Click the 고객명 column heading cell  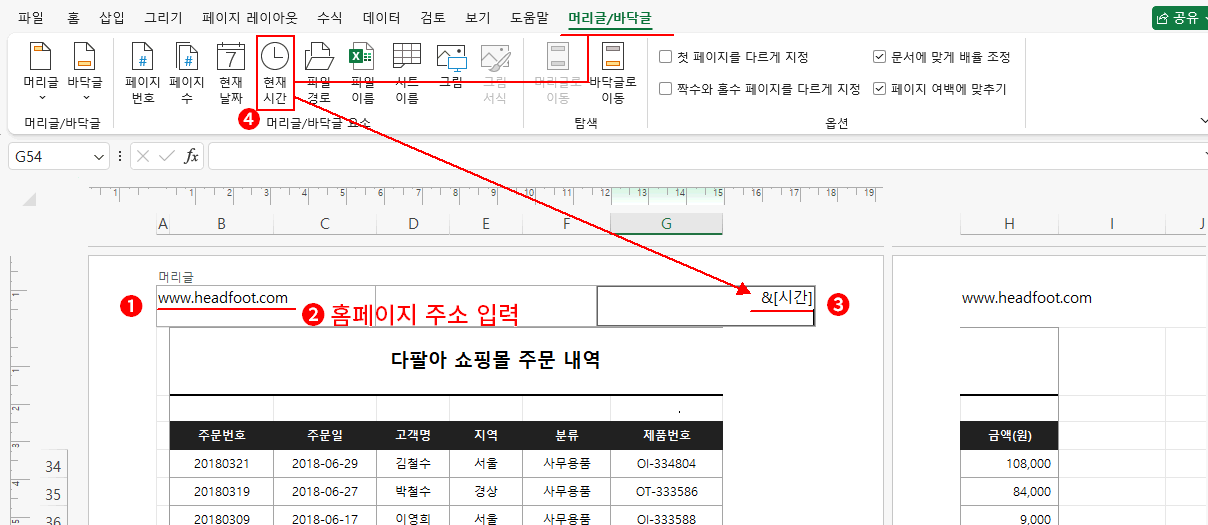[413, 435]
